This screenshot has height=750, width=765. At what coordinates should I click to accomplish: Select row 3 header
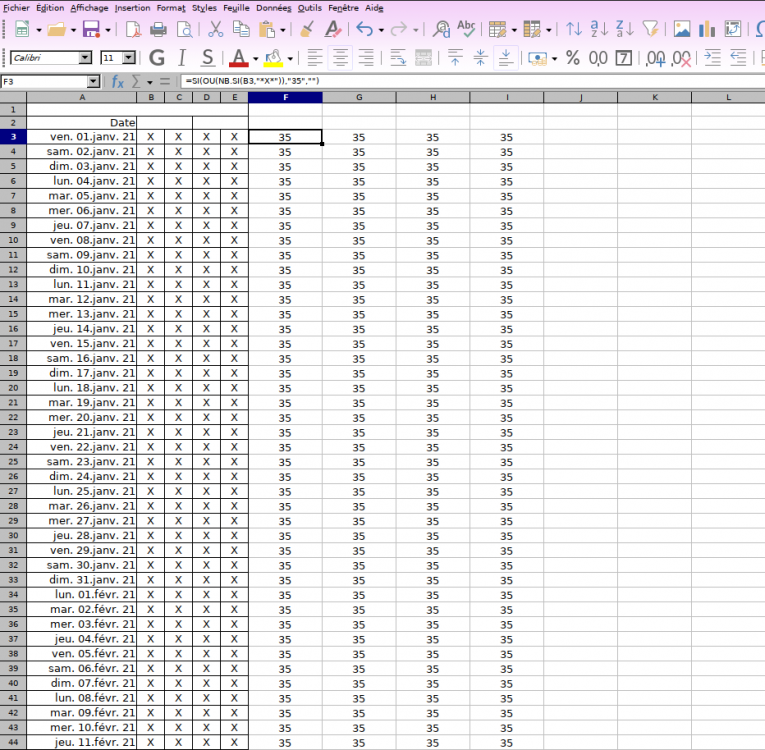coord(13,137)
